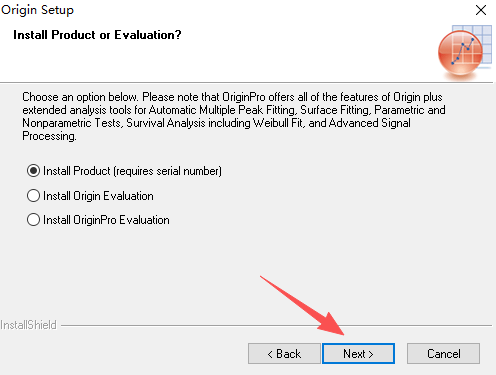This screenshot has width=496, height=375.
Task: Cancel the Origin installation
Action: (x=443, y=354)
